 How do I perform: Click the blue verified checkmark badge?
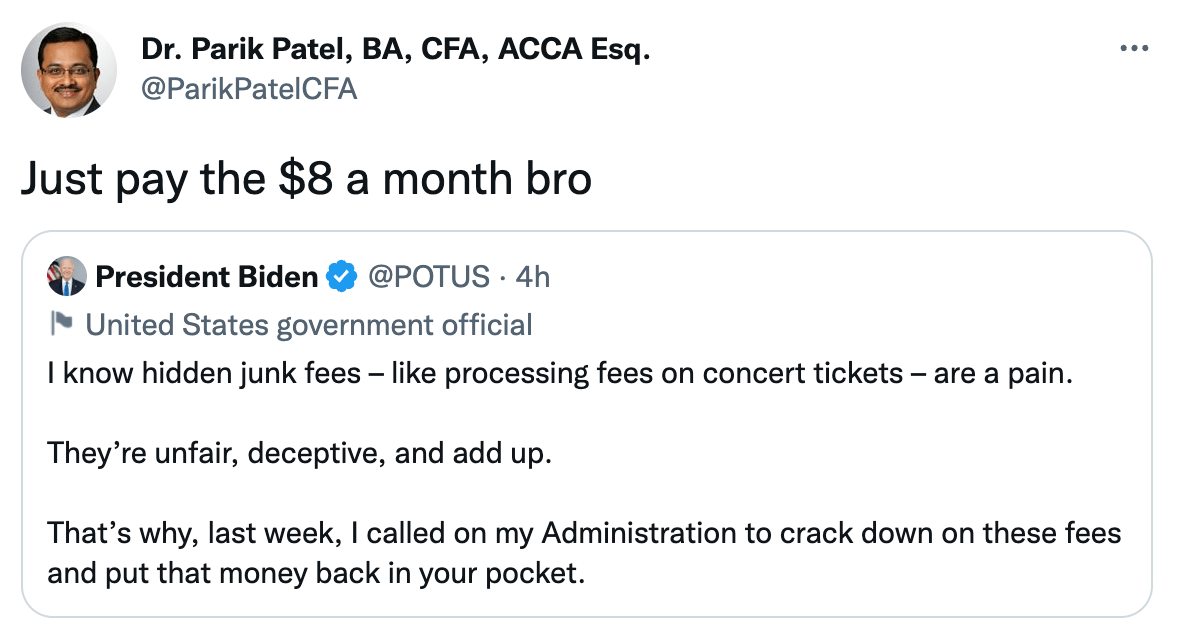(342, 276)
